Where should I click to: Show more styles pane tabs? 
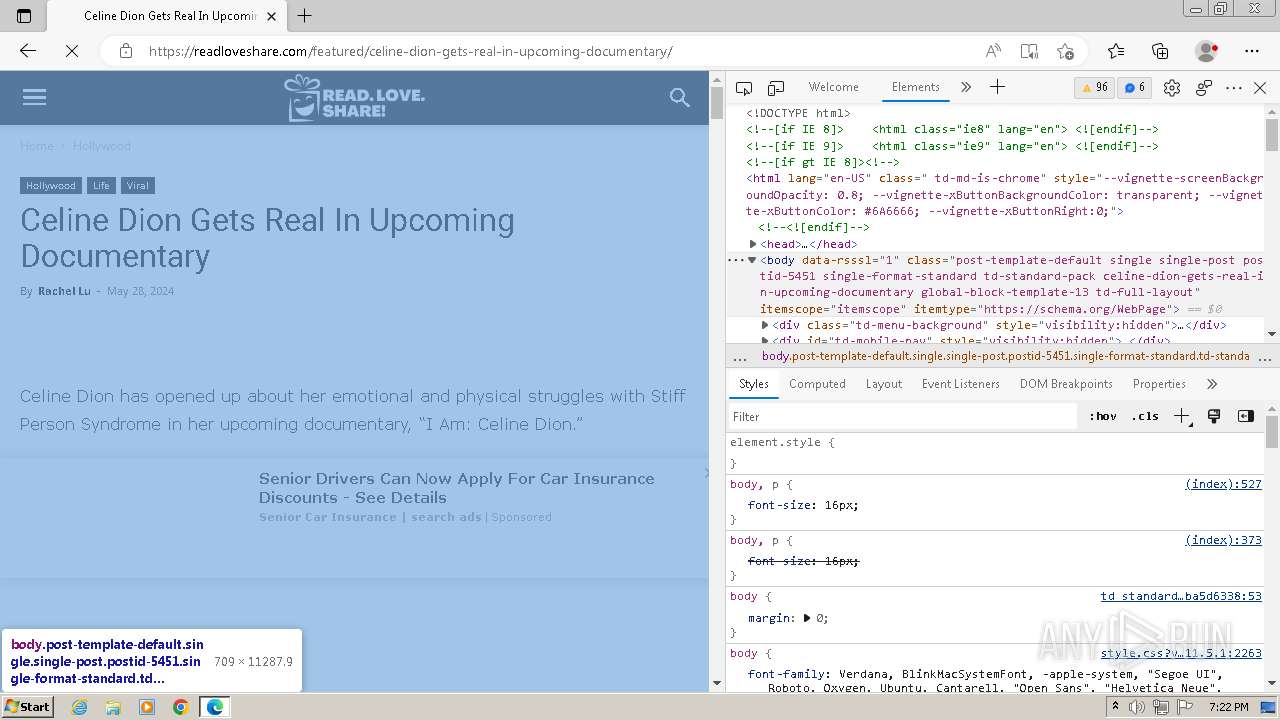1212,384
